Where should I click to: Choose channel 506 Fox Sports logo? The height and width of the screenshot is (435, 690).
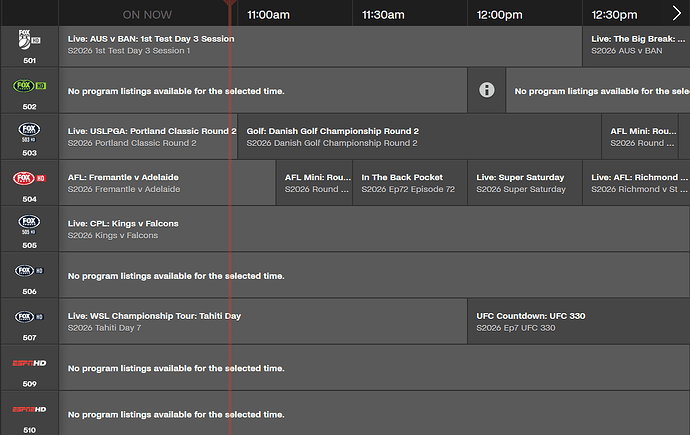29,271
